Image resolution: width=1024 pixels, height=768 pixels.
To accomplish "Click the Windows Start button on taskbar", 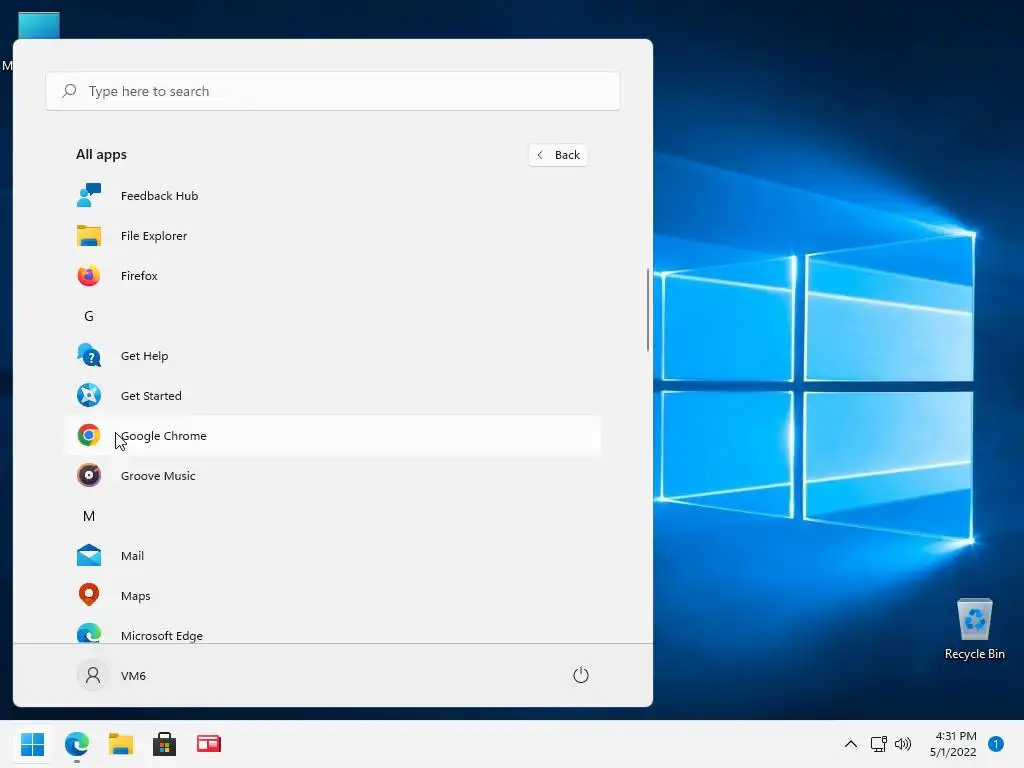I will pos(32,744).
